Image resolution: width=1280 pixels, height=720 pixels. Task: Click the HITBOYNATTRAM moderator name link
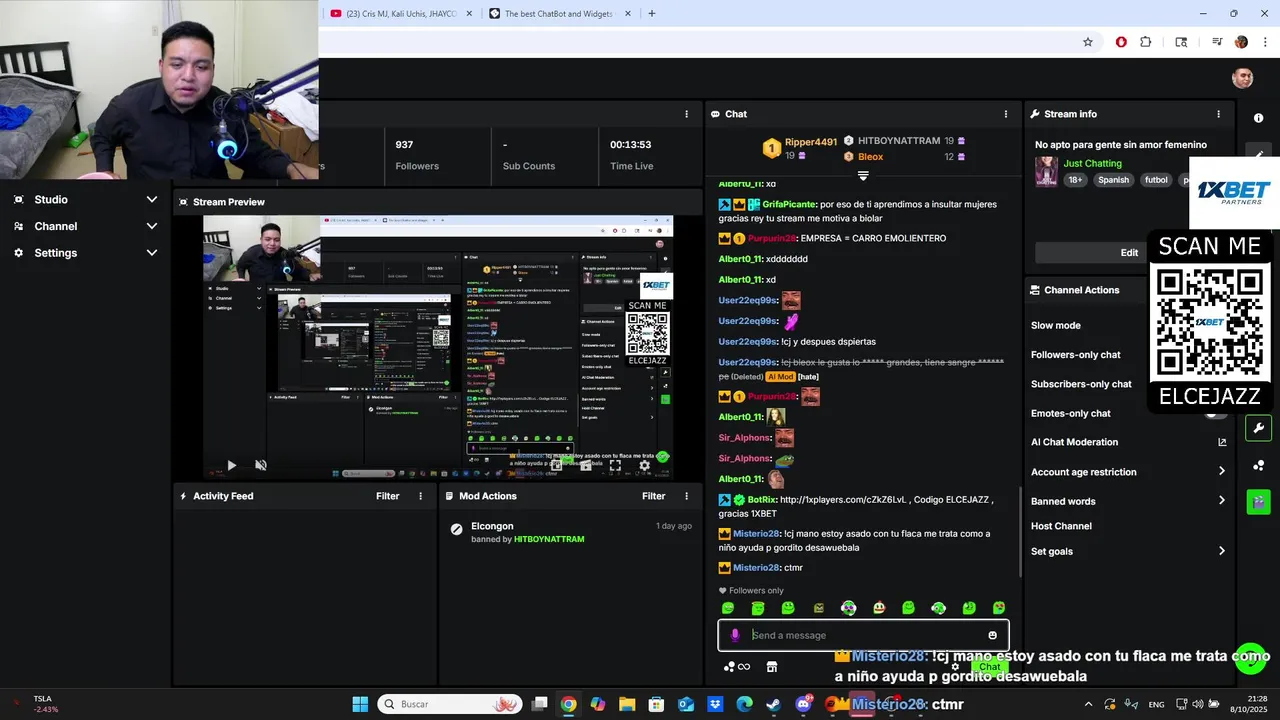pos(549,539)
